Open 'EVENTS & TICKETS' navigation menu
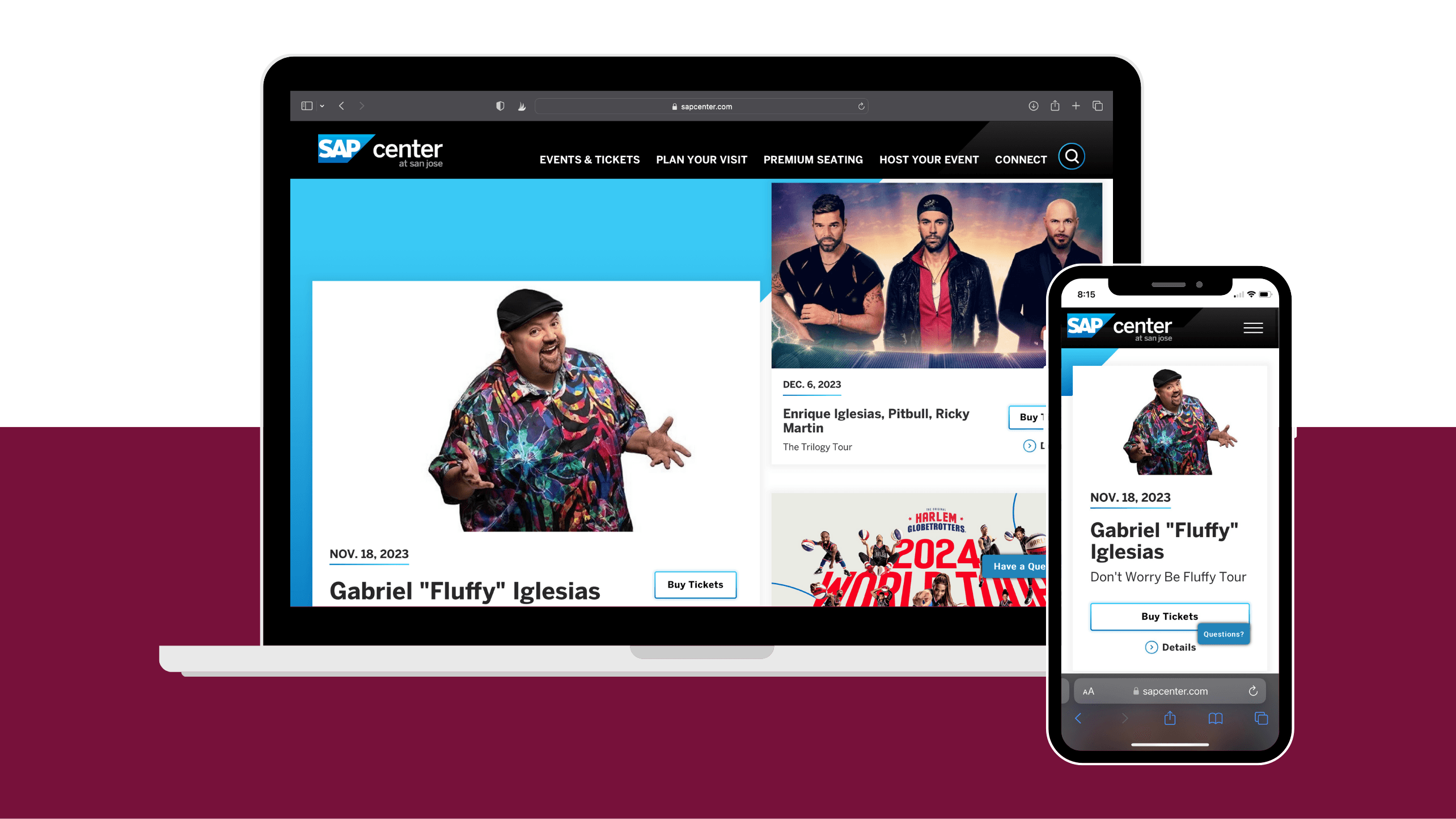The image size is (1456, 819). pyautogui.click(x=589, y=159)
